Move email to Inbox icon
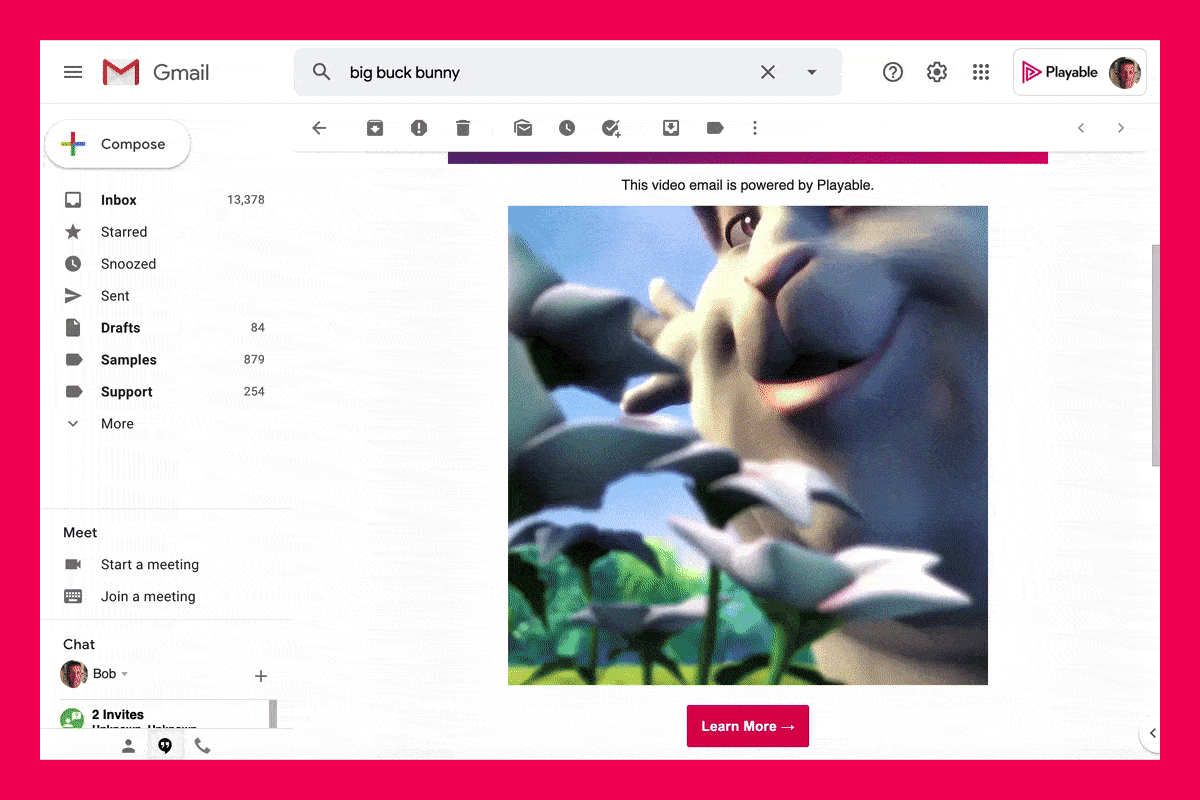 click(671, 128)
